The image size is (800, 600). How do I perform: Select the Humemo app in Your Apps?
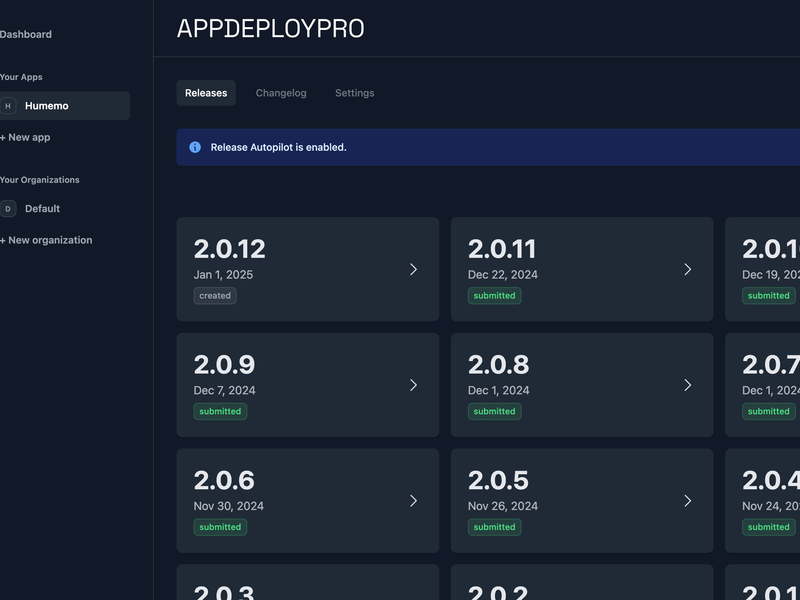pos(45,105)
